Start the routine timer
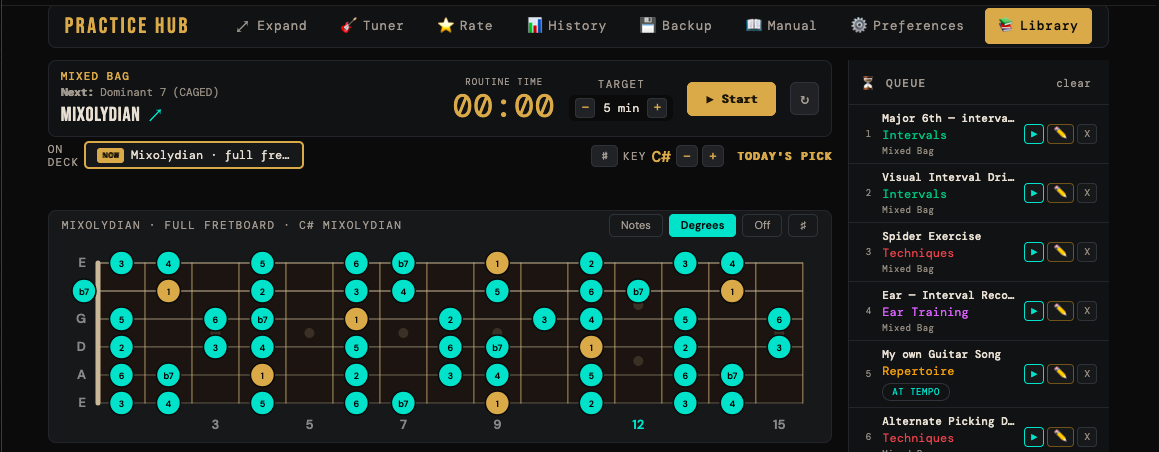This screenshot has height=452, width=1159. tap(731, 99)
